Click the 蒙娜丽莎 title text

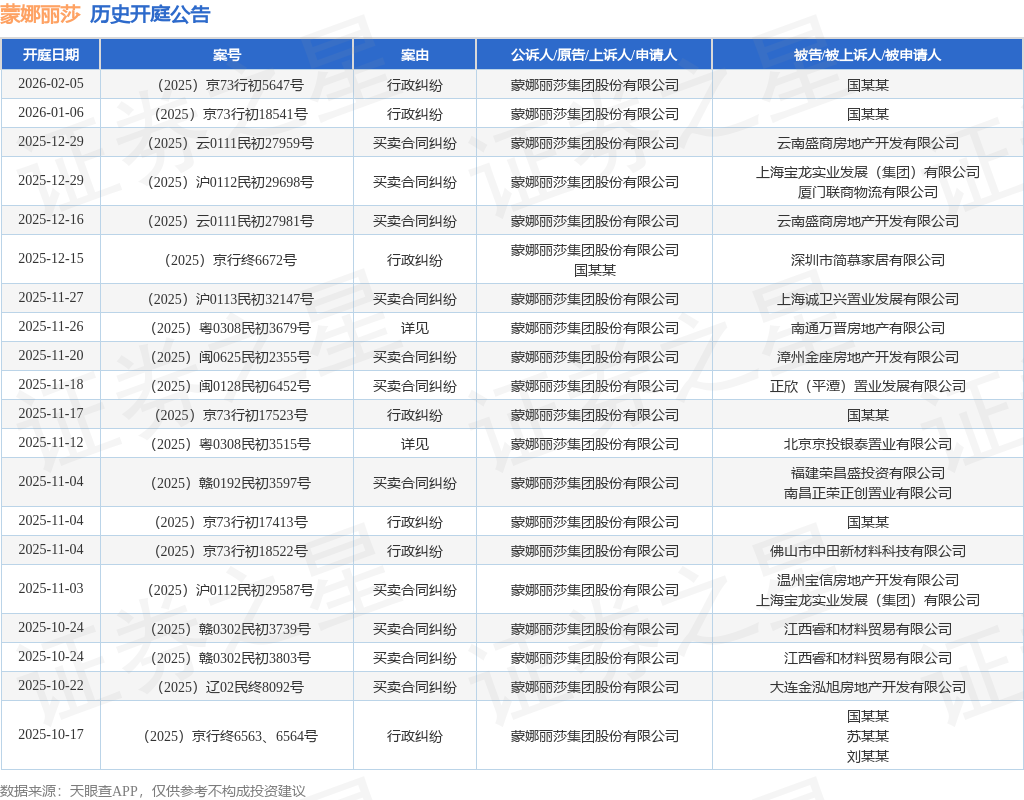point(40,14)
